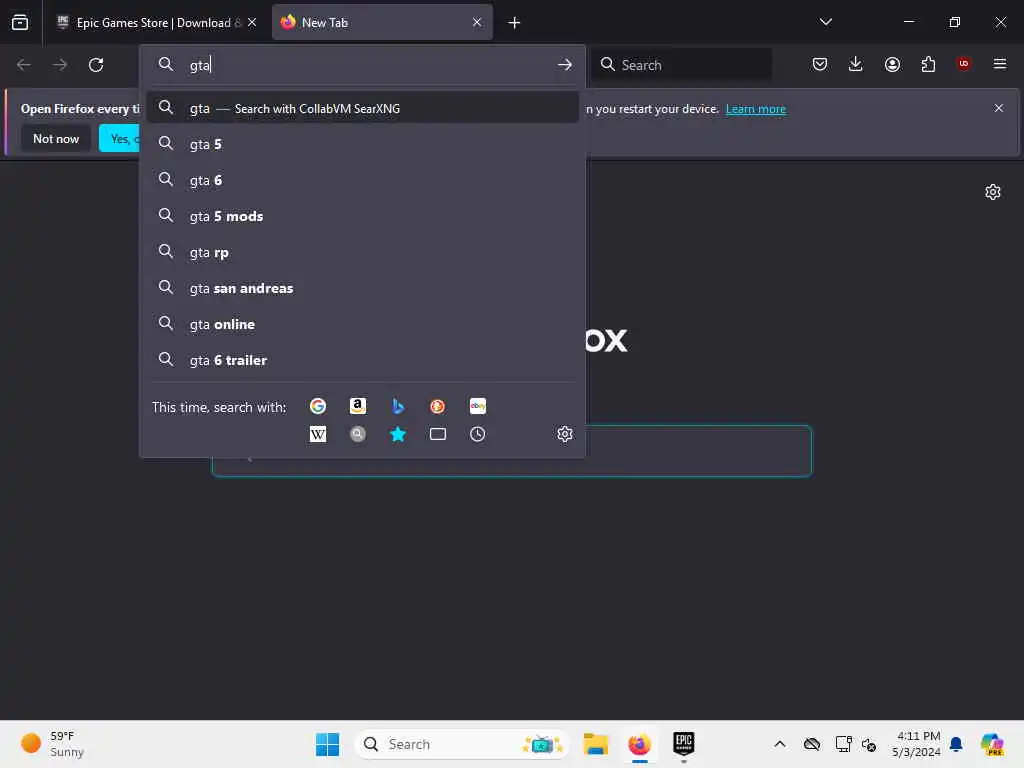Open search settings gear in dropdown
The height and width of the screenshot is (768, 1024).
point(565,434)
